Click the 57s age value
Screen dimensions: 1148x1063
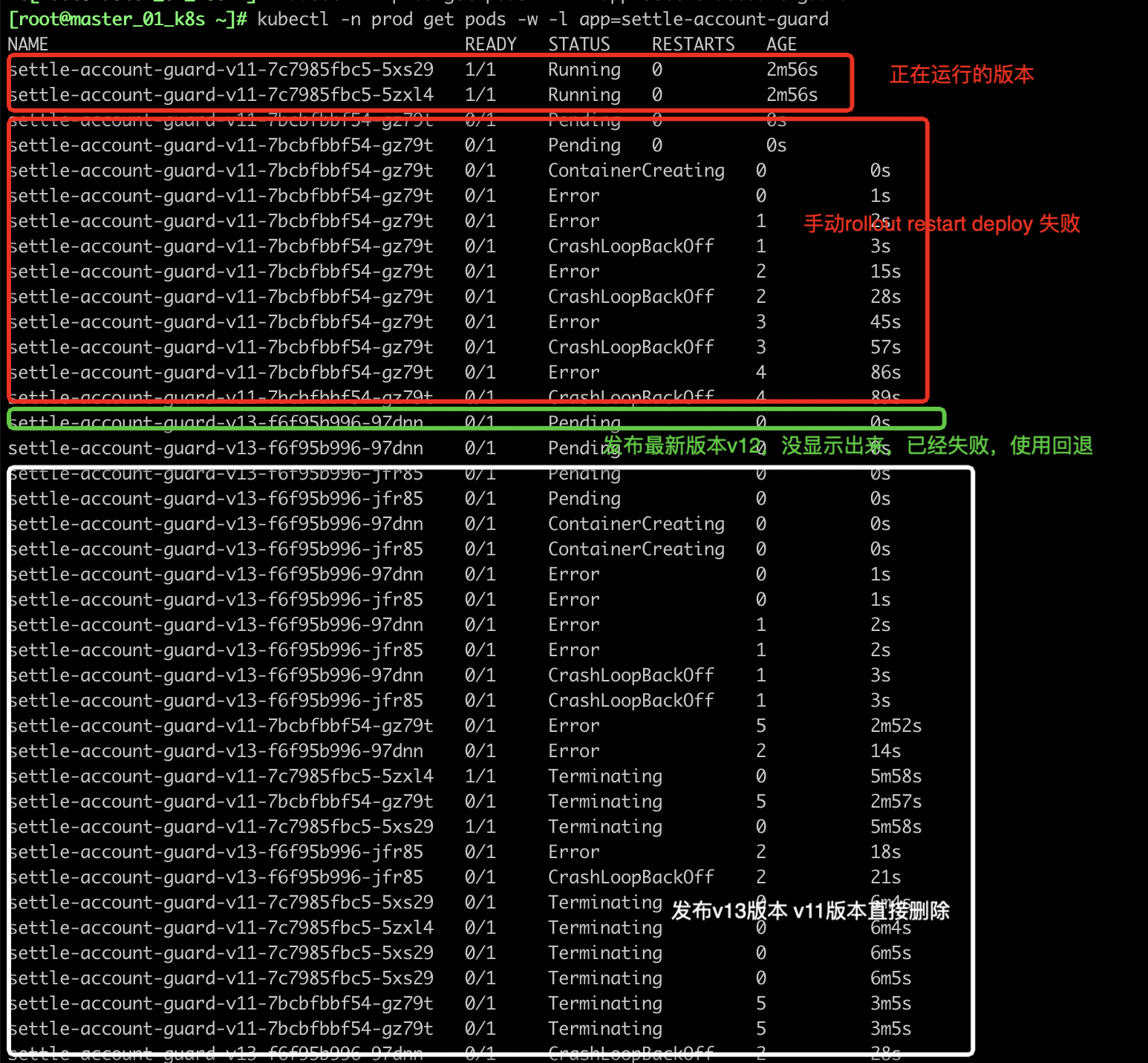[885, 347]
